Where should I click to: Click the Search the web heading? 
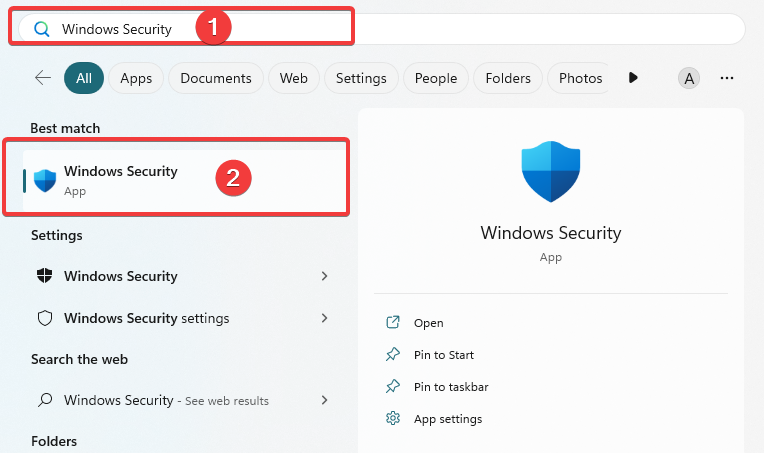coord(79,359)
